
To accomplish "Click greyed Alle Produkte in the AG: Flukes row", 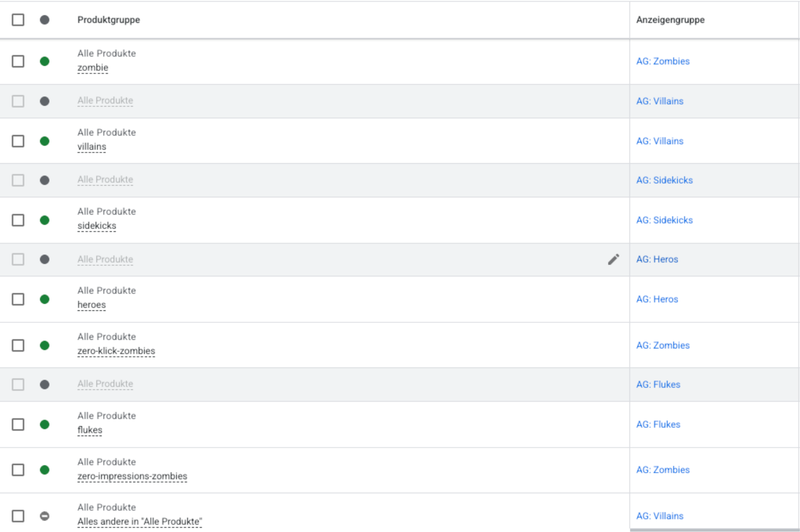I will (105, 384).
